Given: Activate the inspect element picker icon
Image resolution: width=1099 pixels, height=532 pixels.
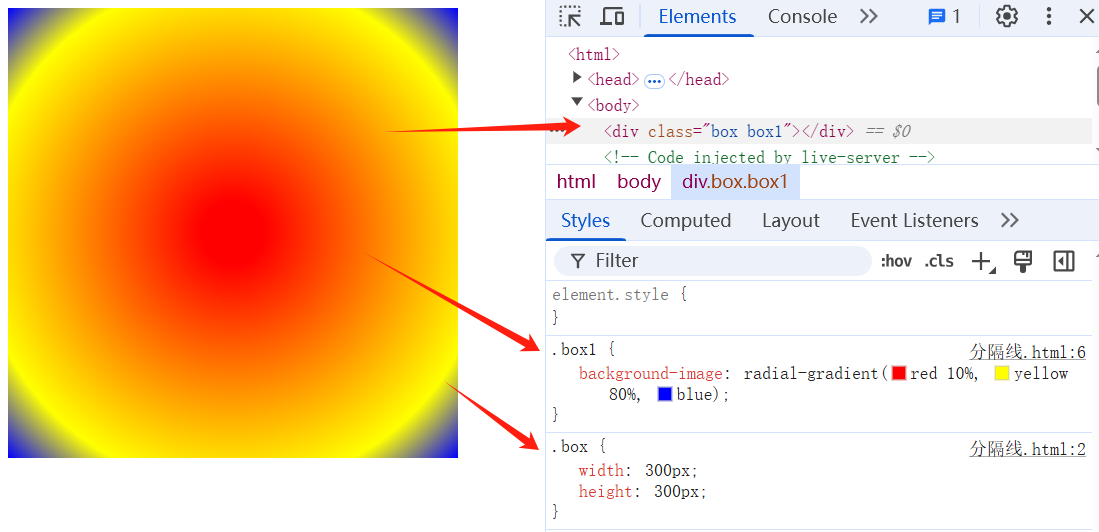Looking at the screenshot, I should pos(570,16).
